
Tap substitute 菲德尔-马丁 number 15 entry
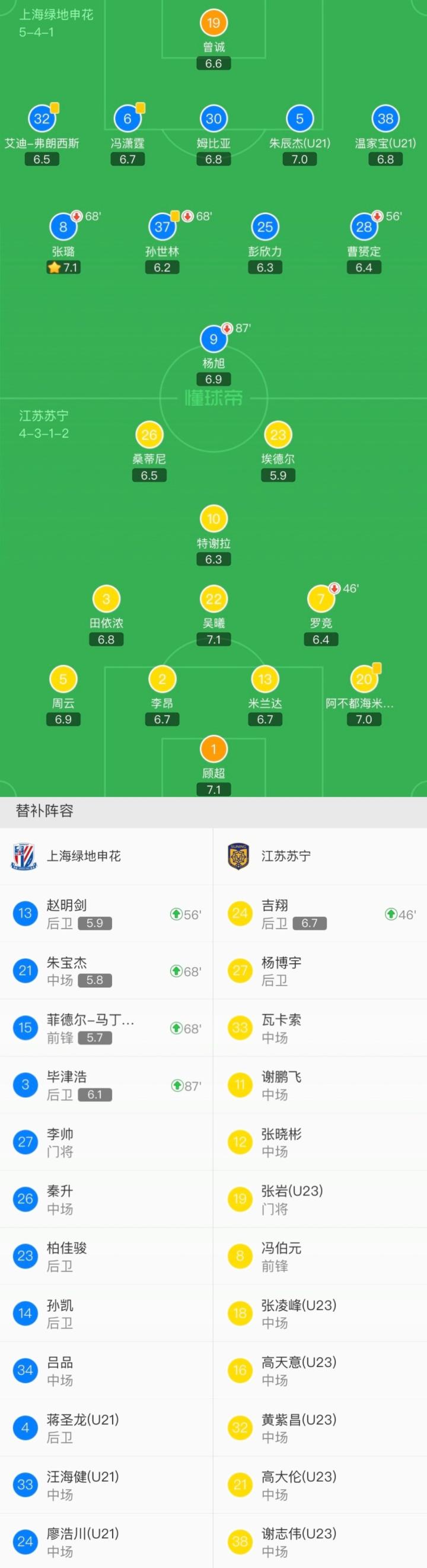[x=107, y=1028]
